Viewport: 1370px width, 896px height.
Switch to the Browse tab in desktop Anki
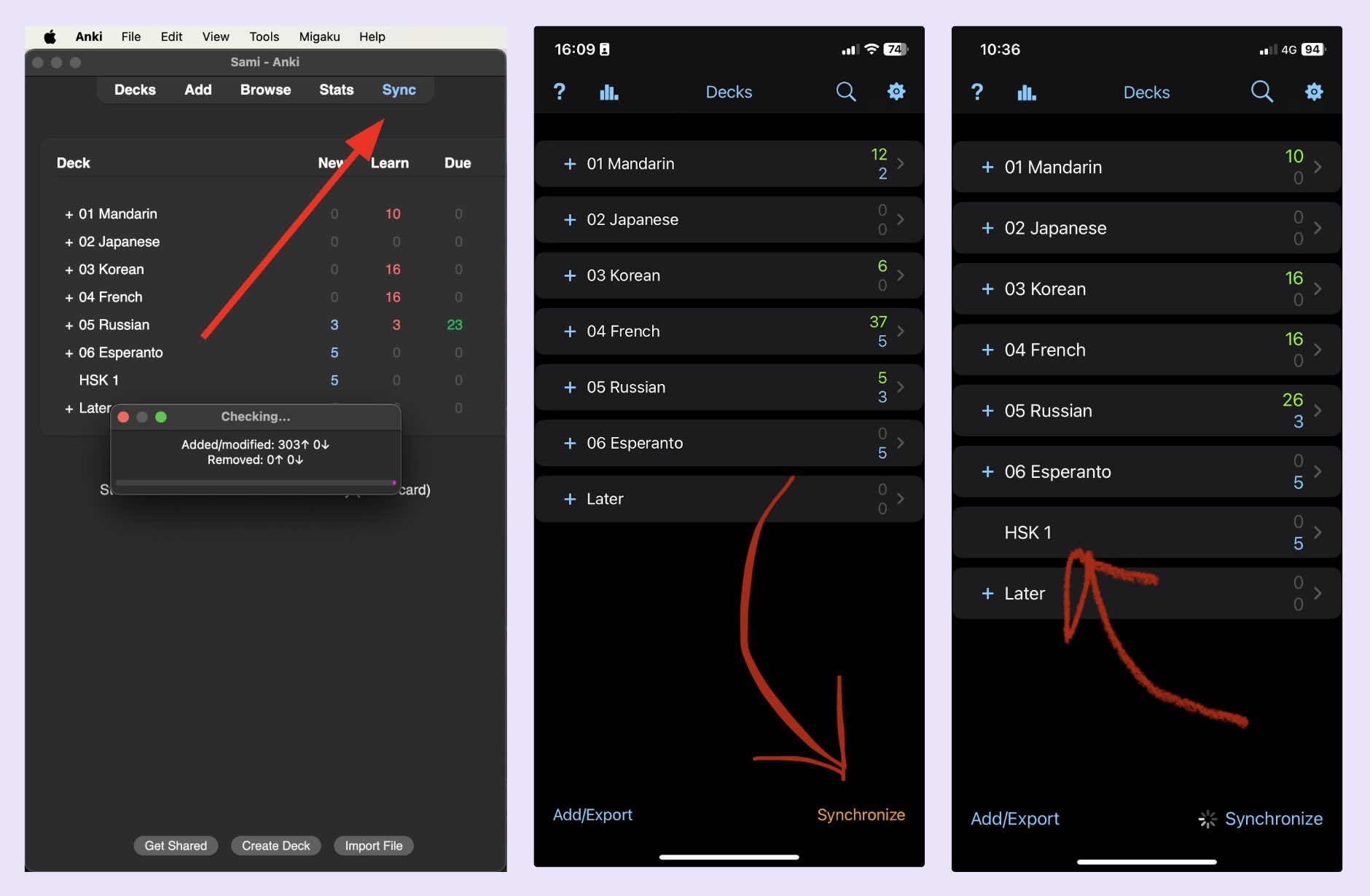click(265, 90)
